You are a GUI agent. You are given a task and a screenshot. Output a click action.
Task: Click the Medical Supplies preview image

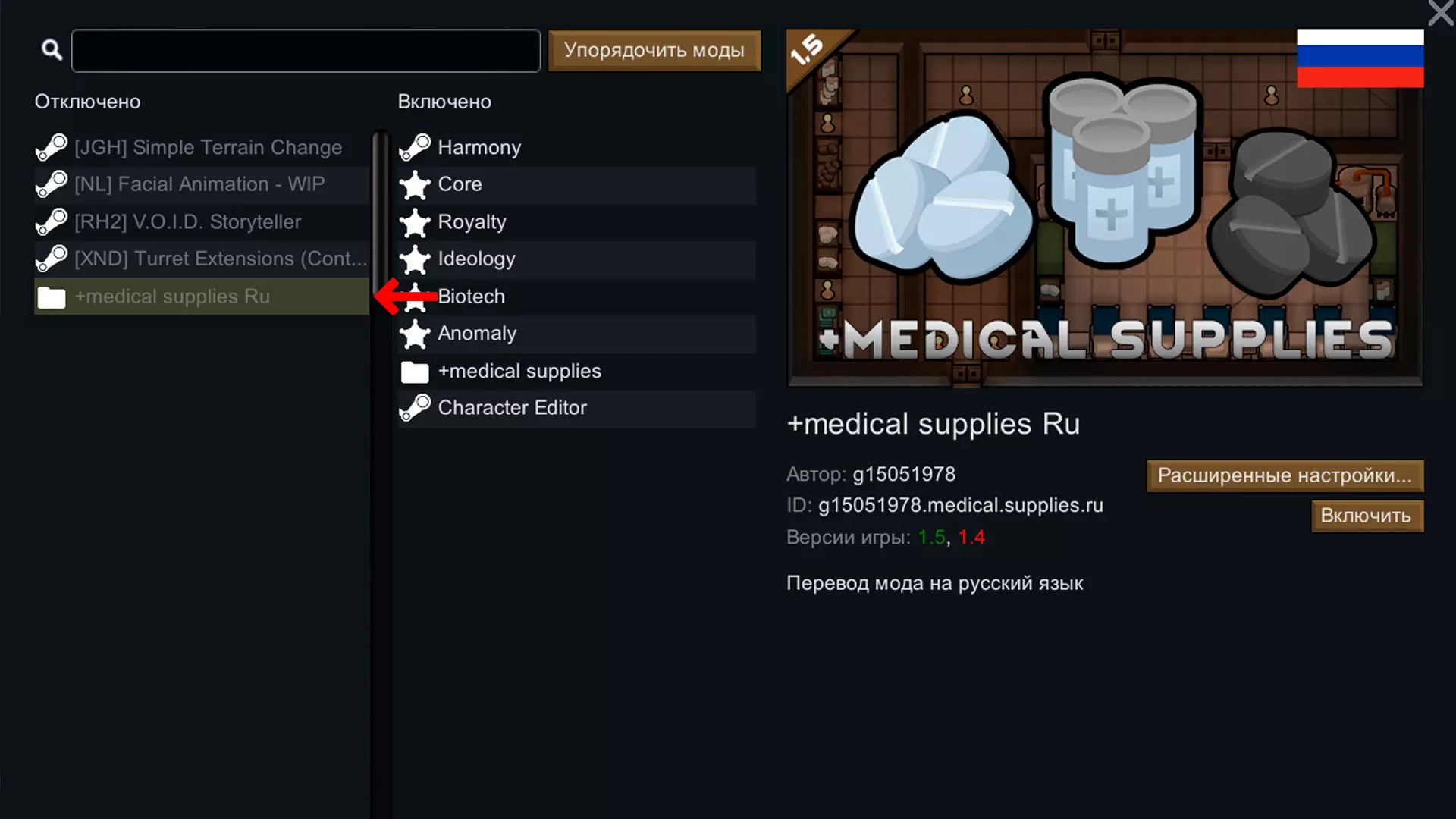coord(1105,208)
